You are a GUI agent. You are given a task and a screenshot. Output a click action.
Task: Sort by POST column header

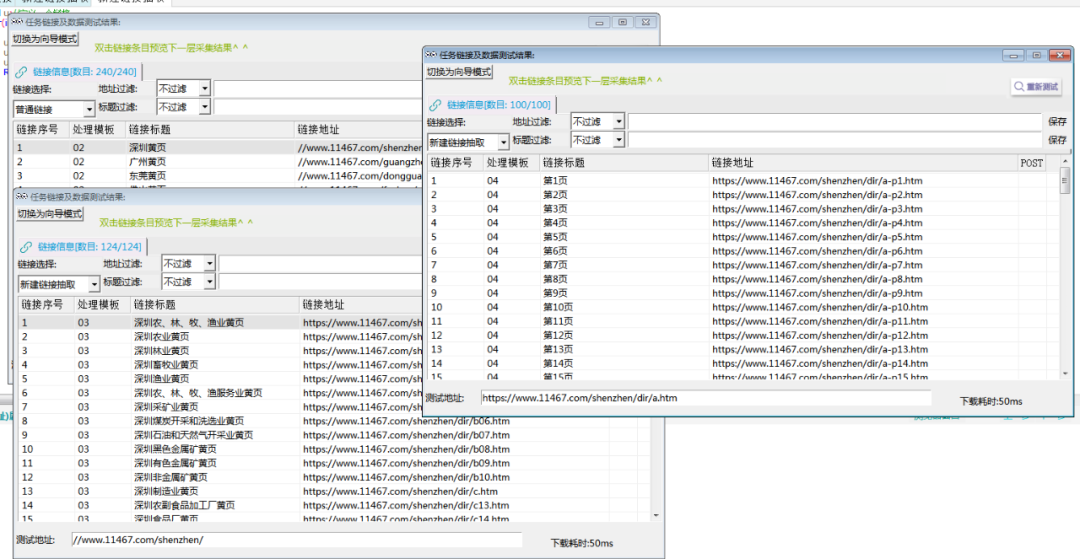pos(1031,163)
